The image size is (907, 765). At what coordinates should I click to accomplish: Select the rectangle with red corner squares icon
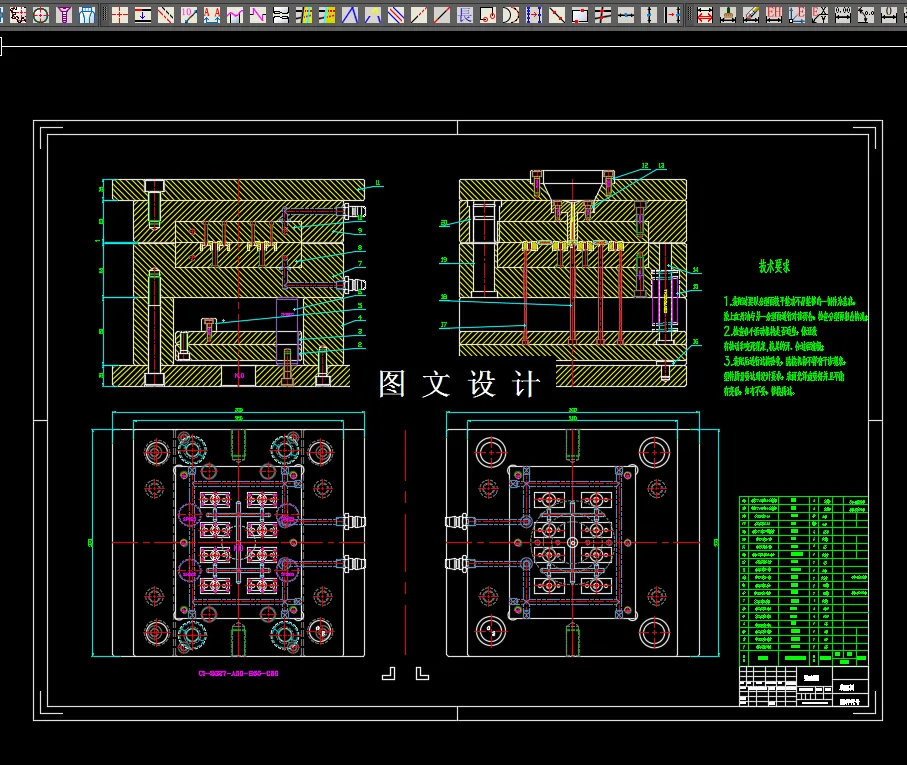[x=580, y=14]
